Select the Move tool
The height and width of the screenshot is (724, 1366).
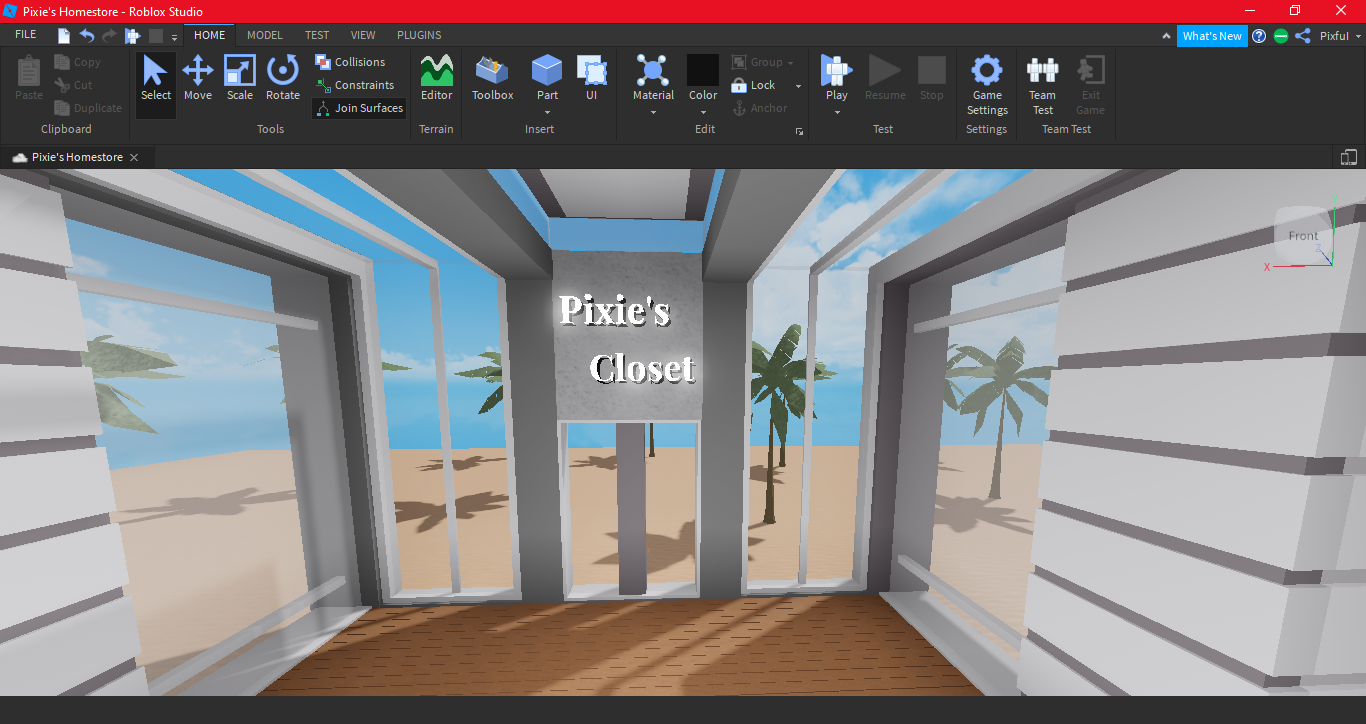pos(198,78)
